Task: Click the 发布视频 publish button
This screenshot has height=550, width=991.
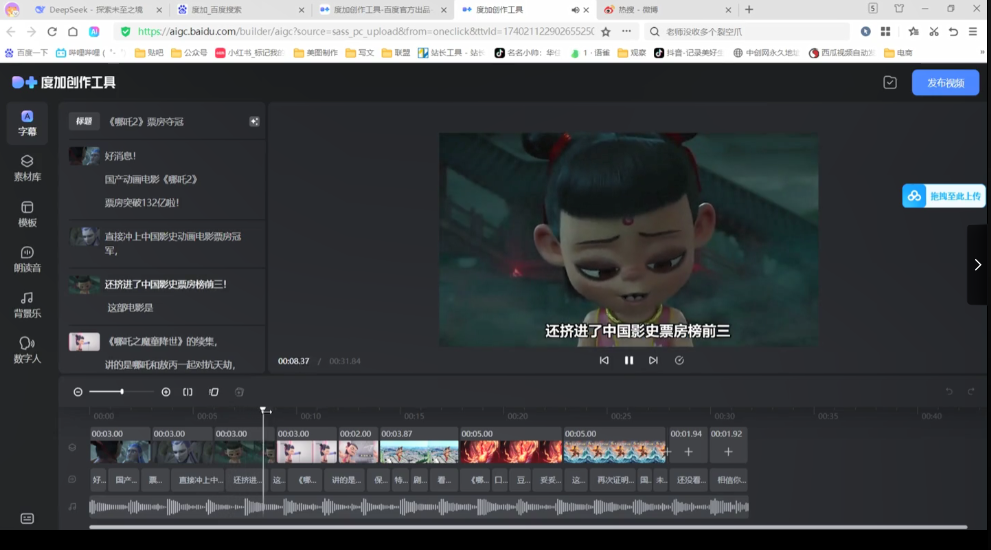Action: pyautogui.click(x=945, y=83)
